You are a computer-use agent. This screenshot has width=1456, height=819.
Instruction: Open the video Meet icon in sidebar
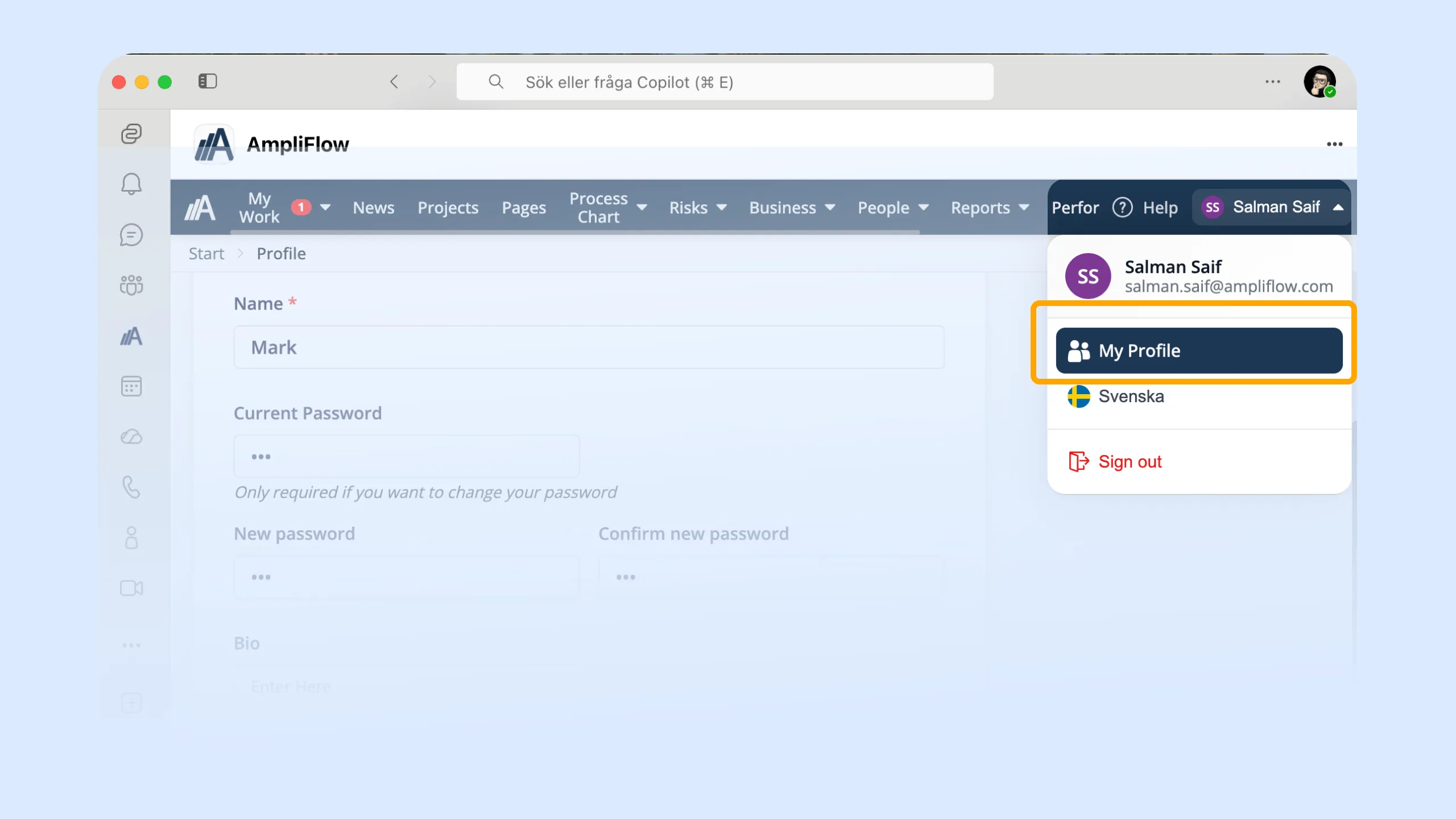131,588
